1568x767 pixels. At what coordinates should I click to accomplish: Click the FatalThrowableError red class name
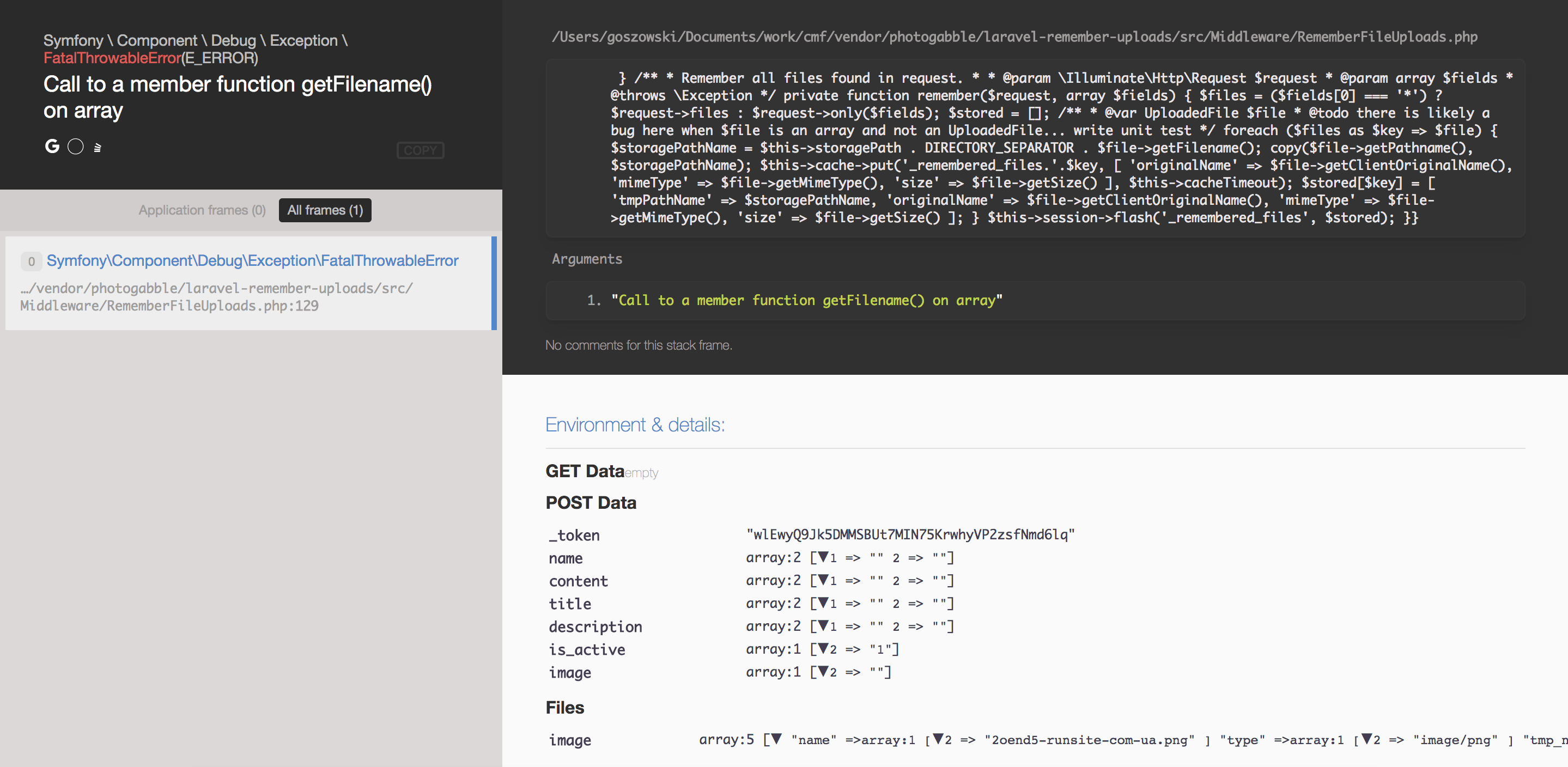112,58
